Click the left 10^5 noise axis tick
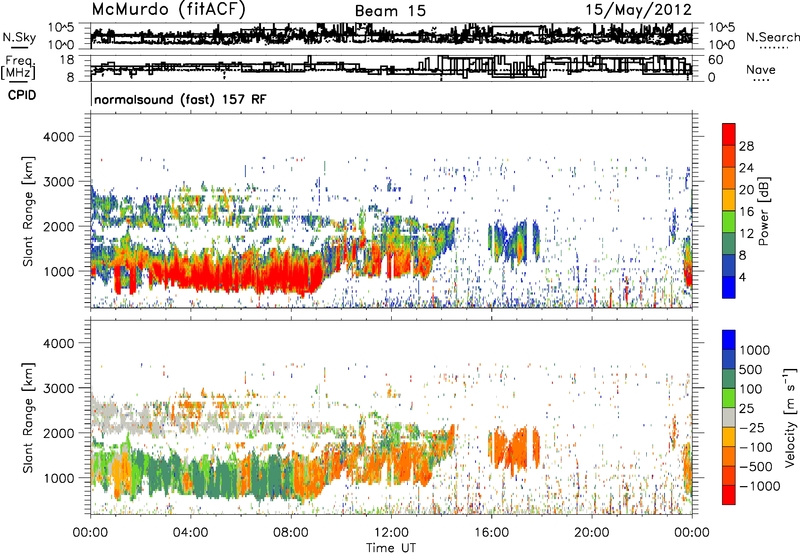800x554 pixels. click(61, 27)
